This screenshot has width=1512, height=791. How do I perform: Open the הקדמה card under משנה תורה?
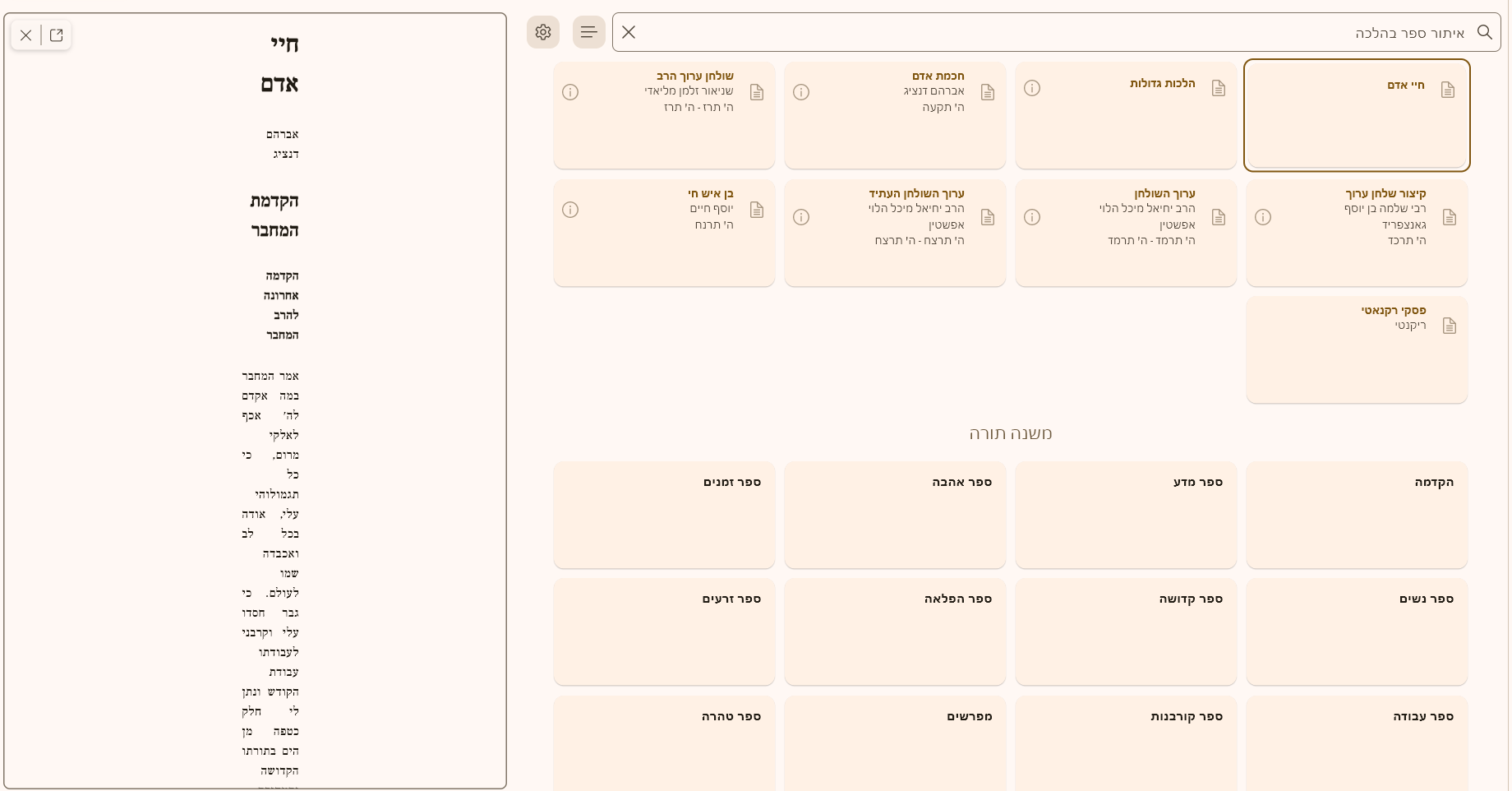1357,515
